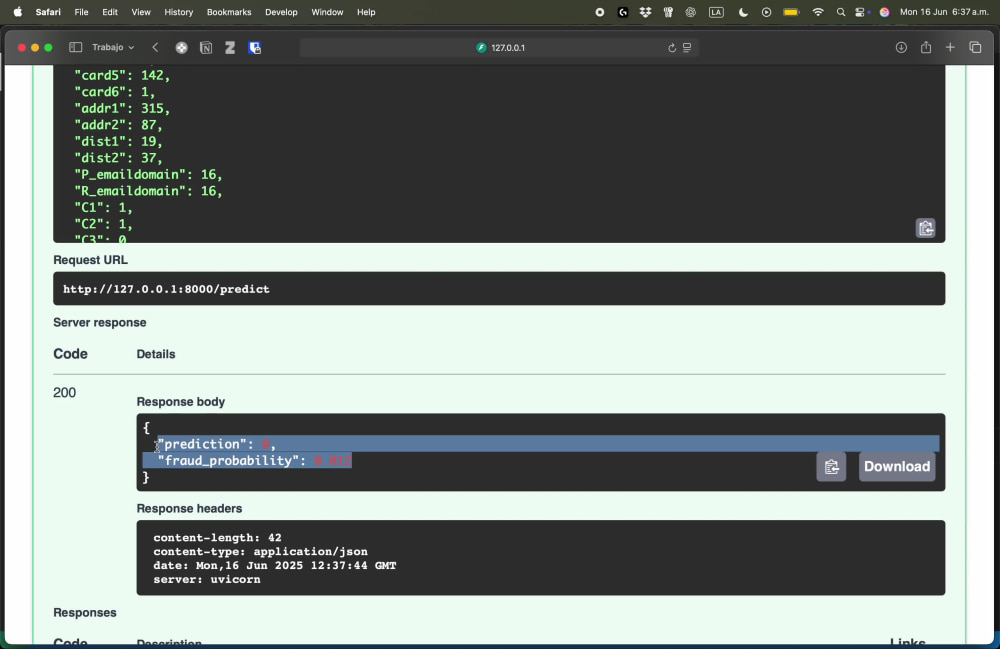Screen dimensions: 1000x649
Task: Copy the response body to clipboard
Action: [x=831, y=467]
